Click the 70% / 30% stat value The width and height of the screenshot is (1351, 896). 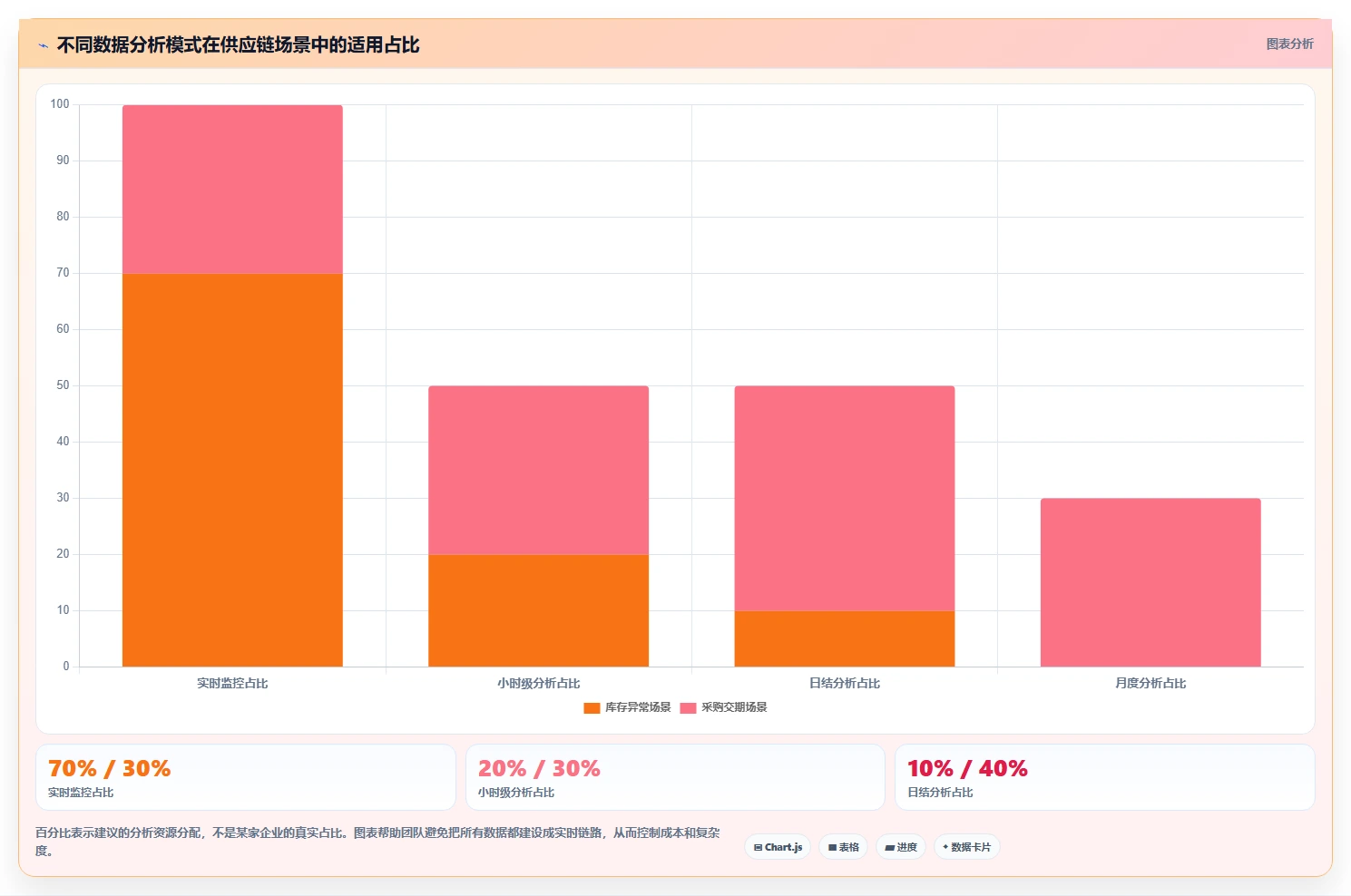pos(110,768)
